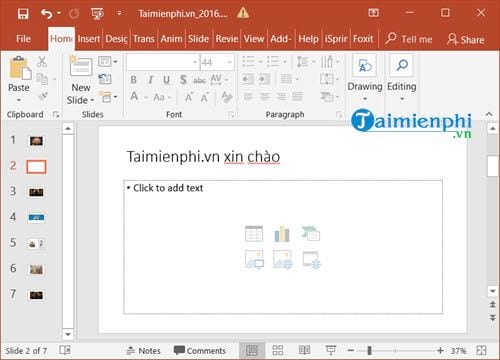Switch to the Design tab
The height and width of the screenshot is (360, 500).
click(116, 39)
